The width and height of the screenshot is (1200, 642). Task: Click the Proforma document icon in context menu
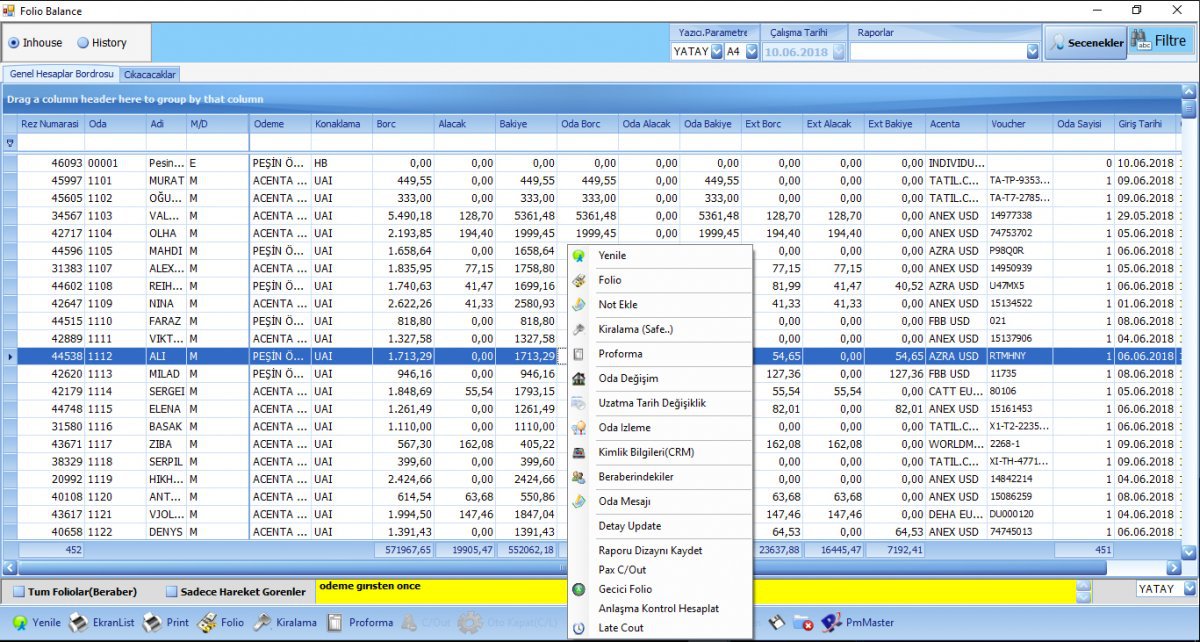[578, 354]
